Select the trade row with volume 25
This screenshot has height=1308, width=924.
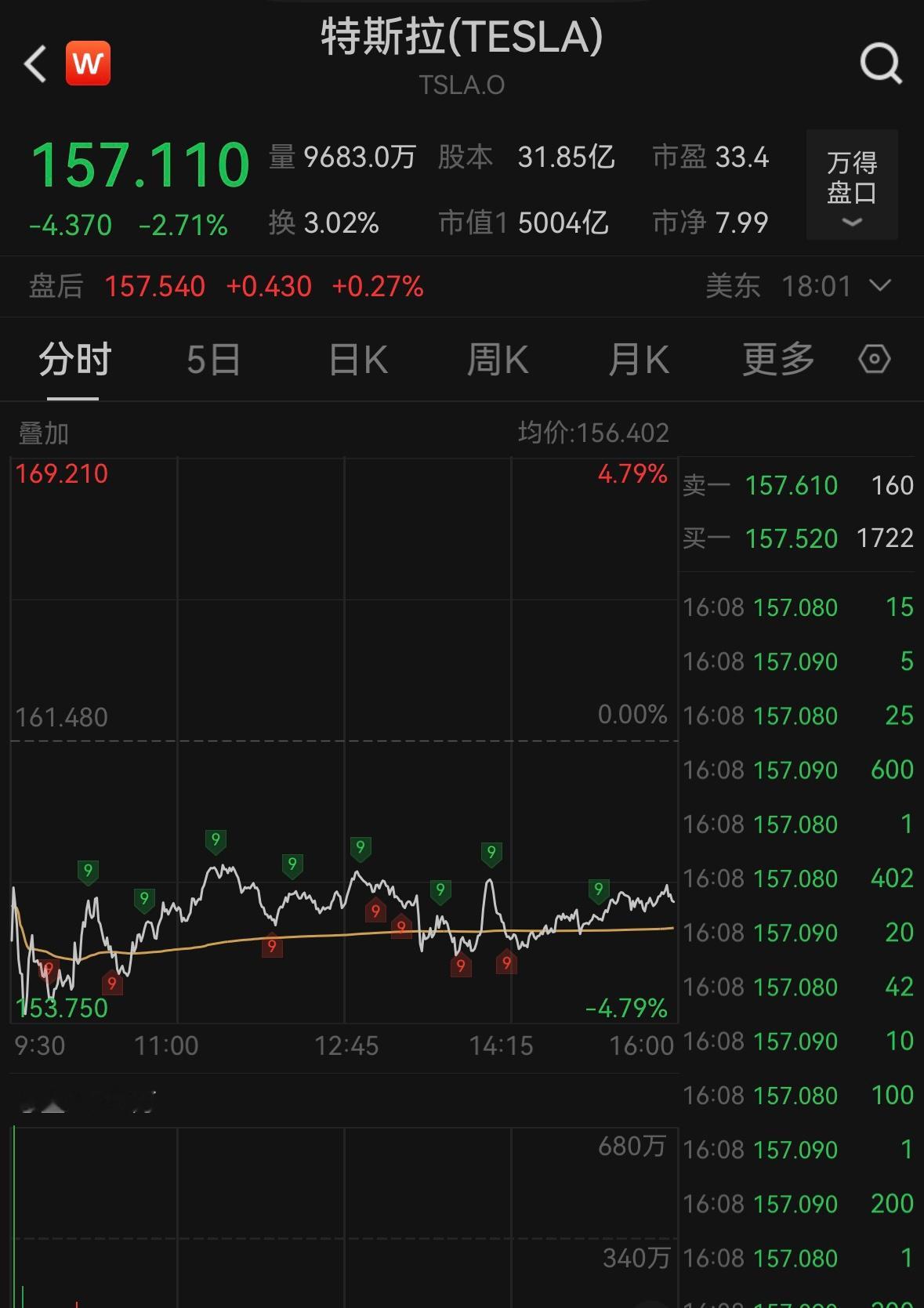(798, 716)
